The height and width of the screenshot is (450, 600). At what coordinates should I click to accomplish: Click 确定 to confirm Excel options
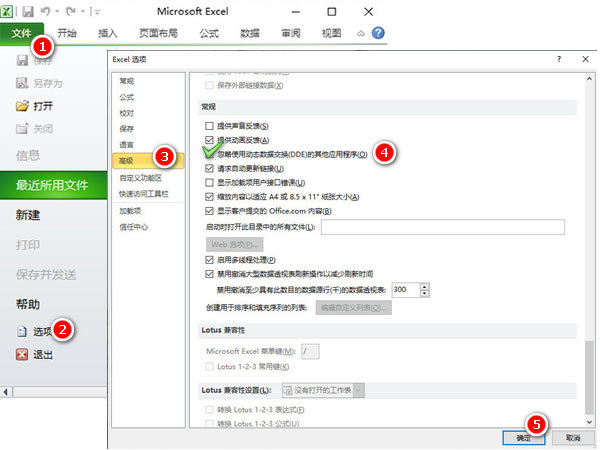(x=524, y=438)
